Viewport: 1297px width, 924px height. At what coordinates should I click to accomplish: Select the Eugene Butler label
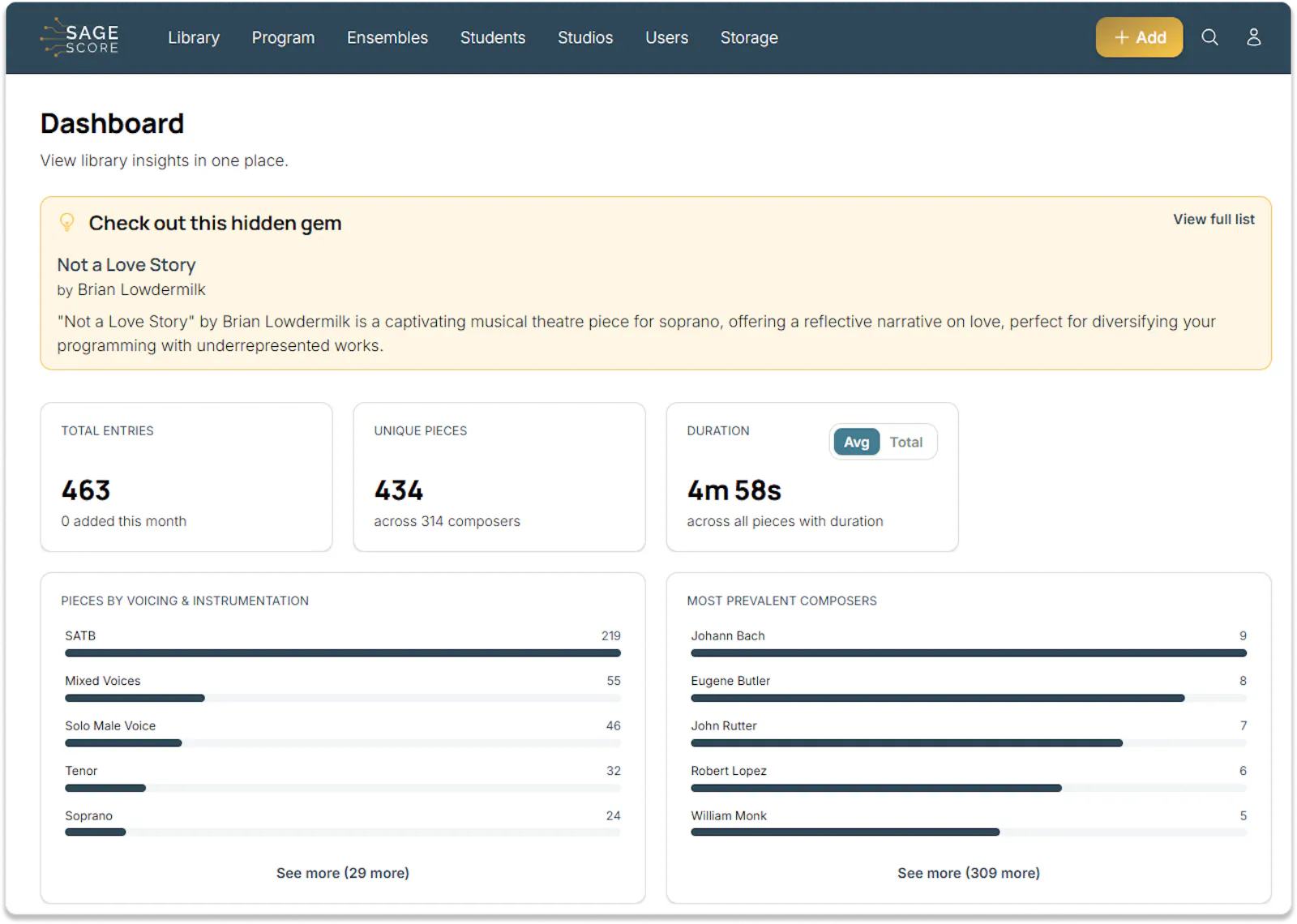coord(730,681)
